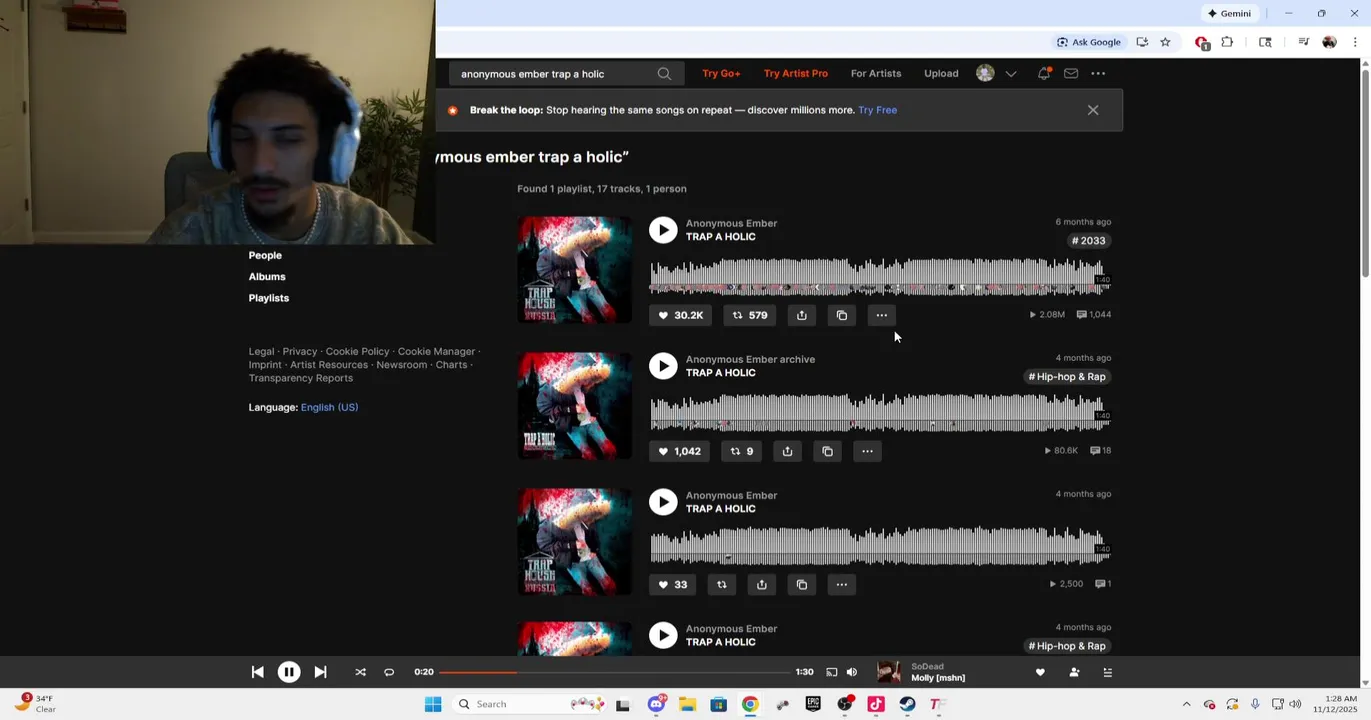Open first TRAP A HOLIC cover artwork
This screenshot has width=1371, height=720.
point(574,269)
